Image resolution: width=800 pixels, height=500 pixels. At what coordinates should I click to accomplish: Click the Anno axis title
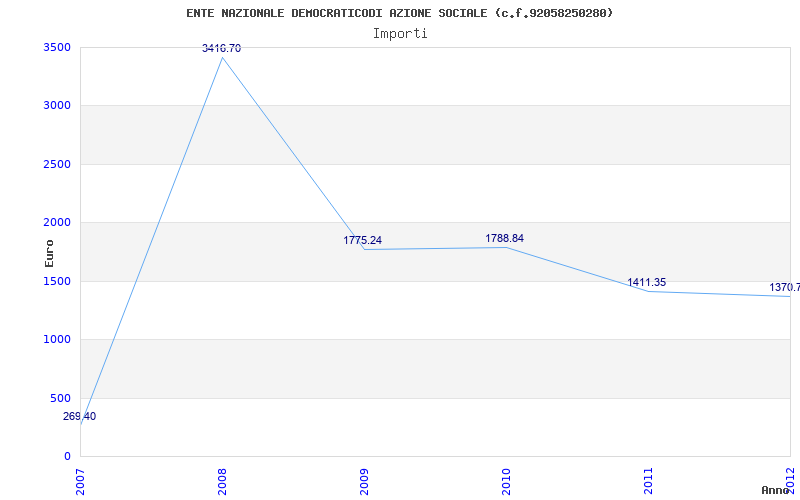tap(776, 491)
